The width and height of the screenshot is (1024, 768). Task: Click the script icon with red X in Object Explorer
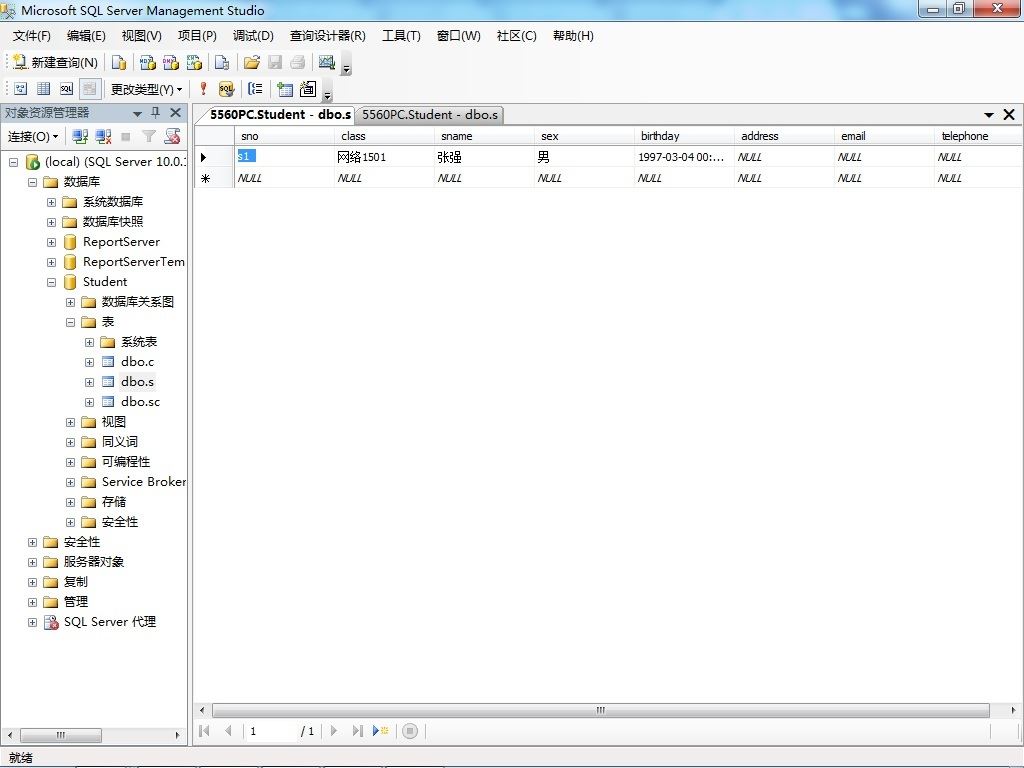[x=172, y=136]
